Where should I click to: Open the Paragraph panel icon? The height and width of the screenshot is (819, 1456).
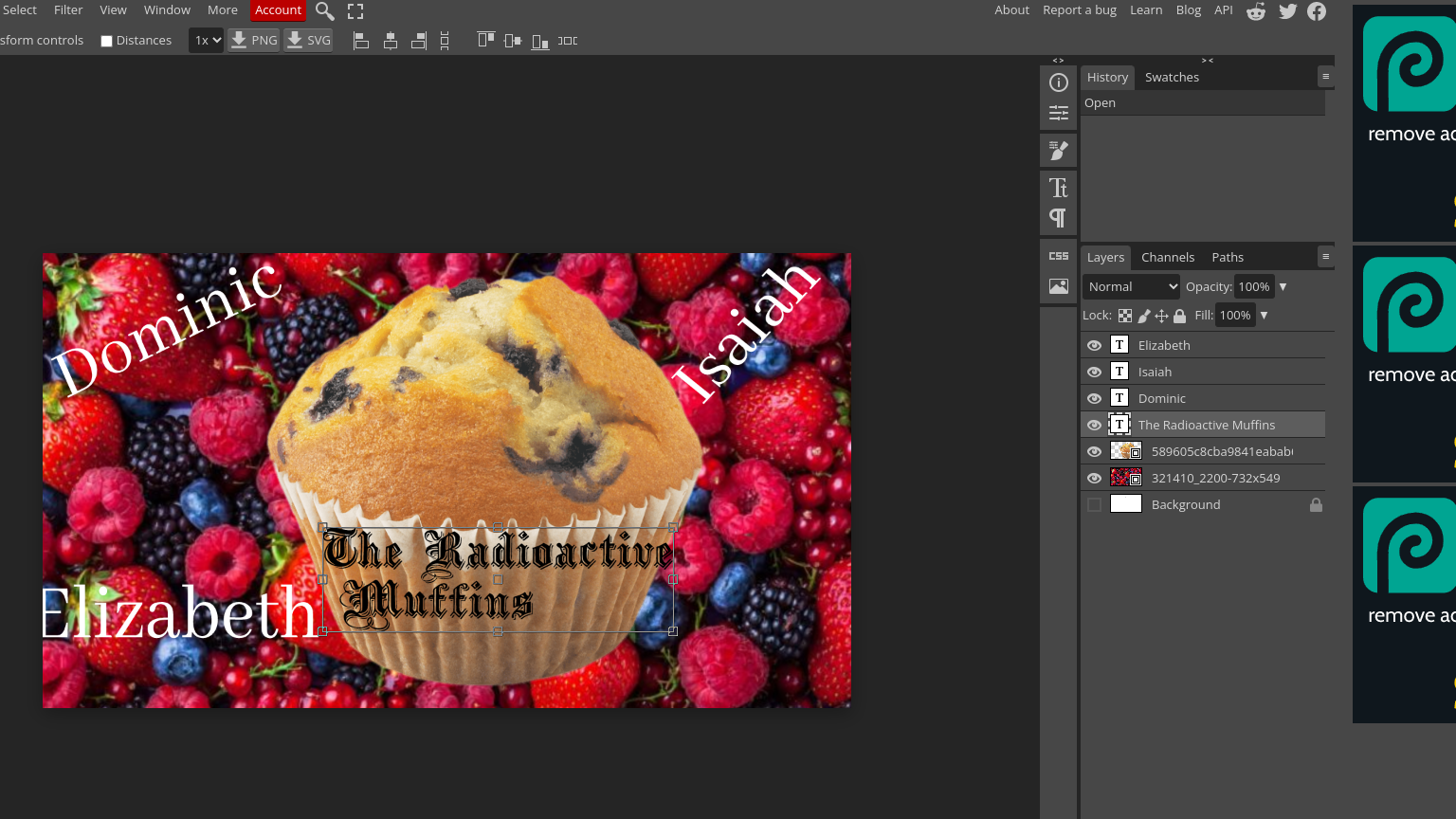pyautogui.click(x=1059, y=218)
